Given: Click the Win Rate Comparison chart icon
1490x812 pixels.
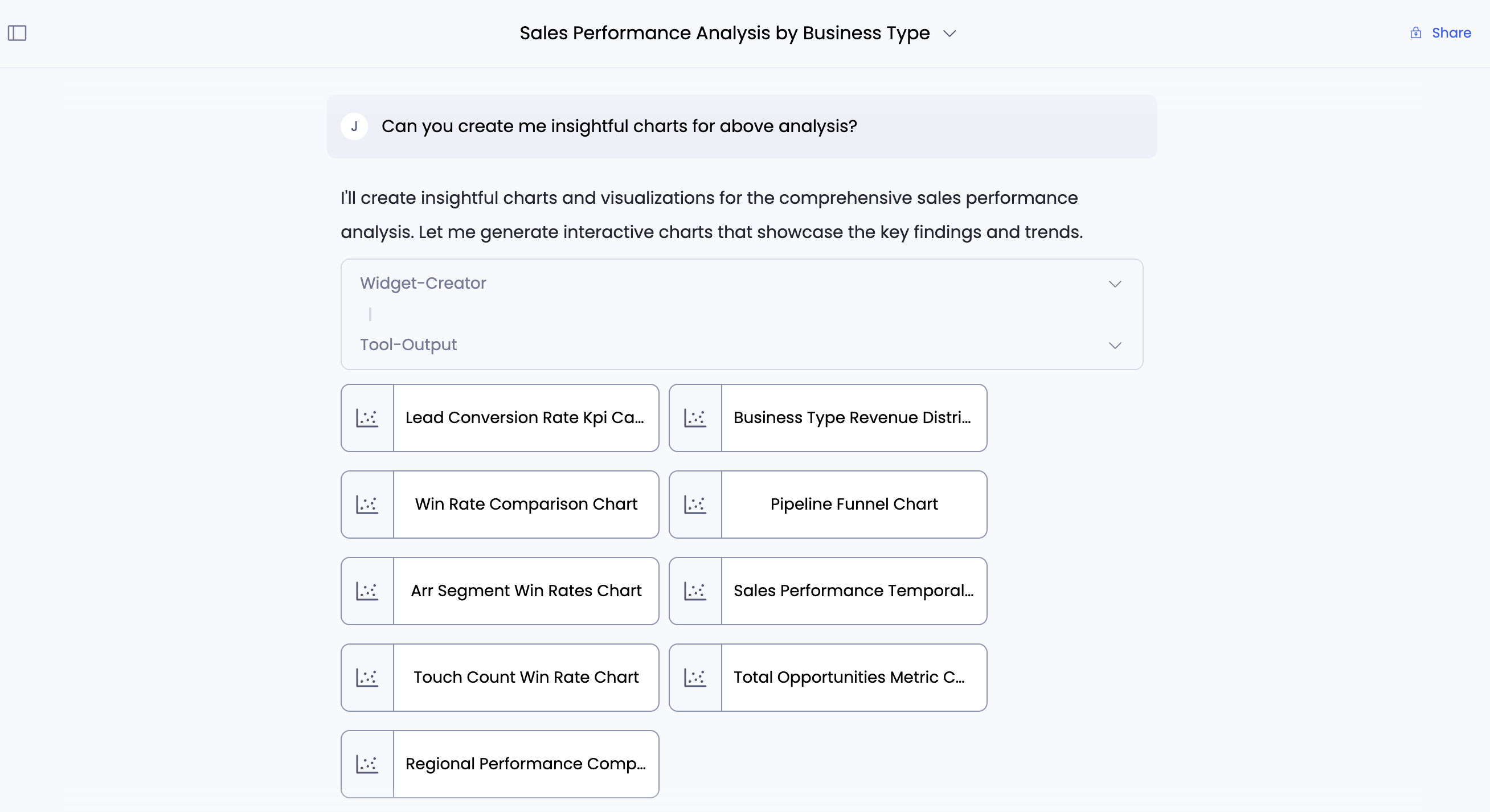Looking at the screenshot, I should point(367,505).
